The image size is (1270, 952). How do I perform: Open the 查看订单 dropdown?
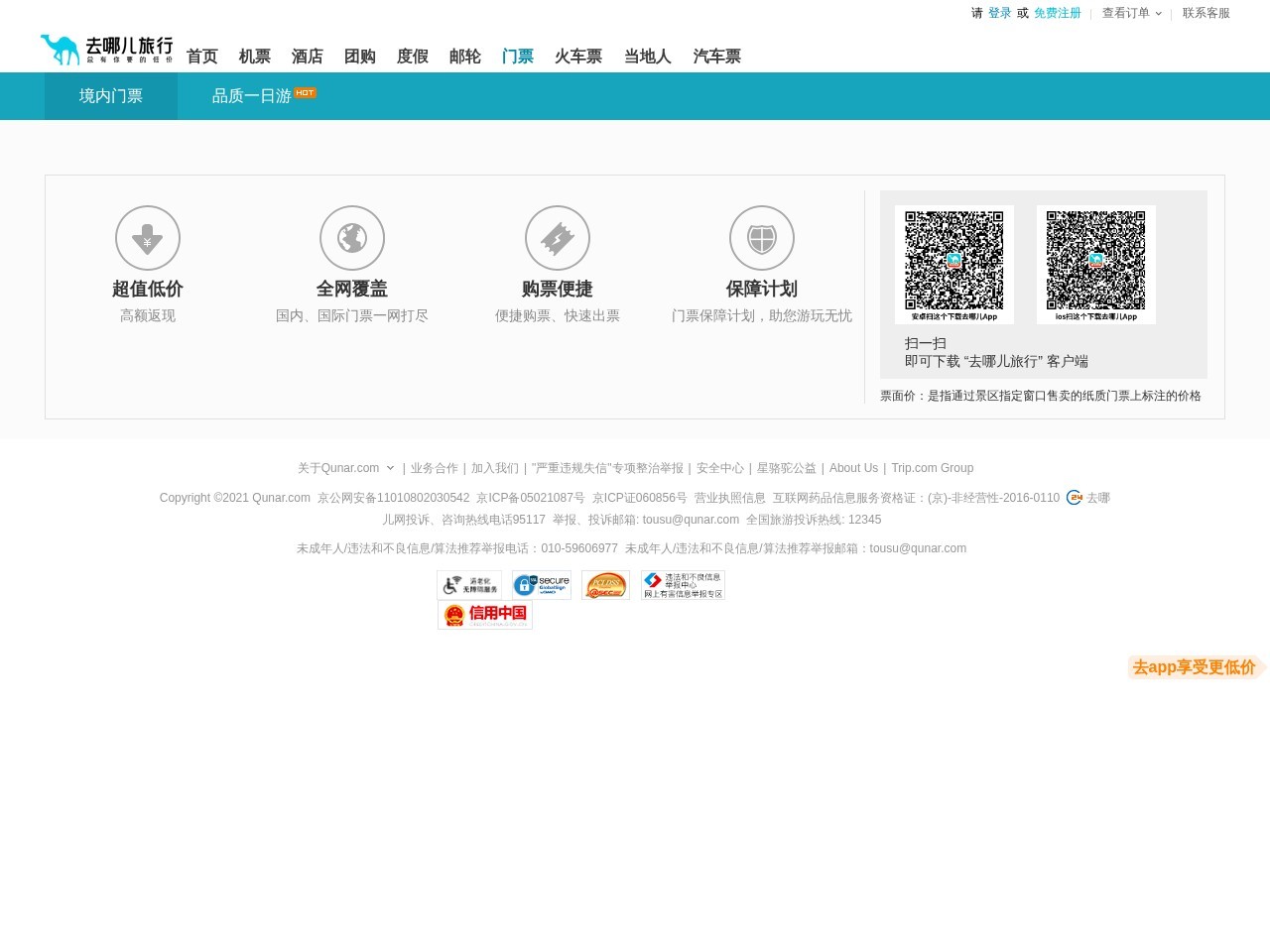tap(1131, 13)
